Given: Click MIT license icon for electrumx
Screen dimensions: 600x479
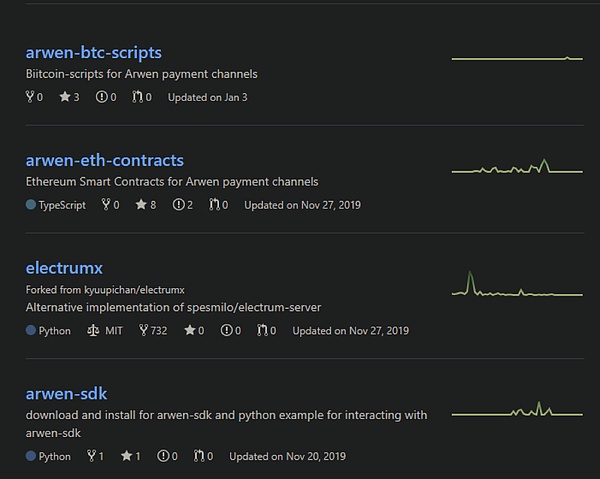Looking at the screenshot, I should tap(93, 330).
